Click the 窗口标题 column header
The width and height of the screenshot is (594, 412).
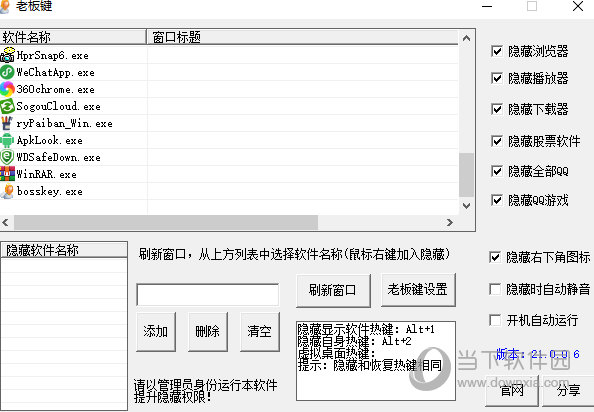[x=302, y=37]
